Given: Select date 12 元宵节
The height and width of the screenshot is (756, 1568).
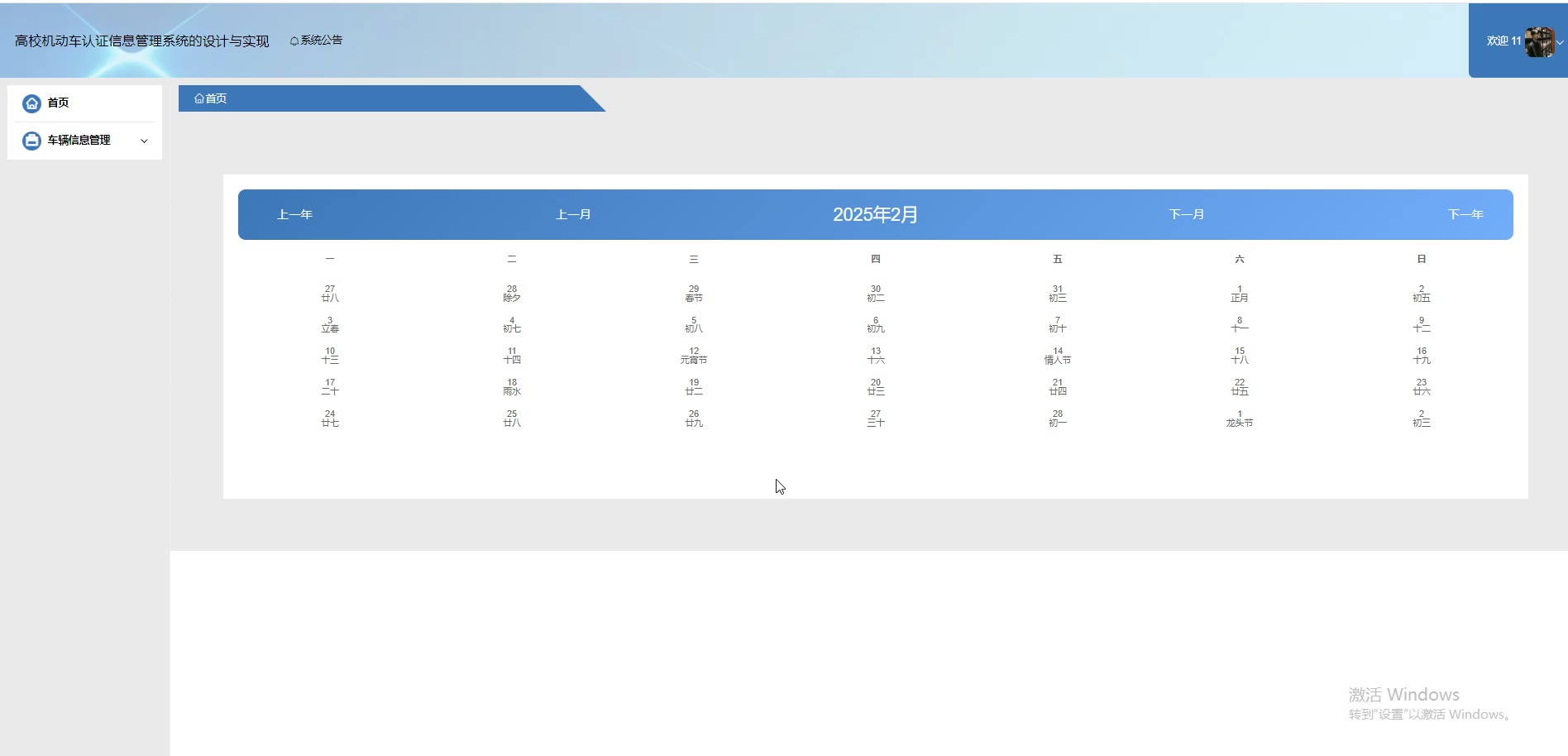Looking at the screenshot, I should (x=694, y=356).
